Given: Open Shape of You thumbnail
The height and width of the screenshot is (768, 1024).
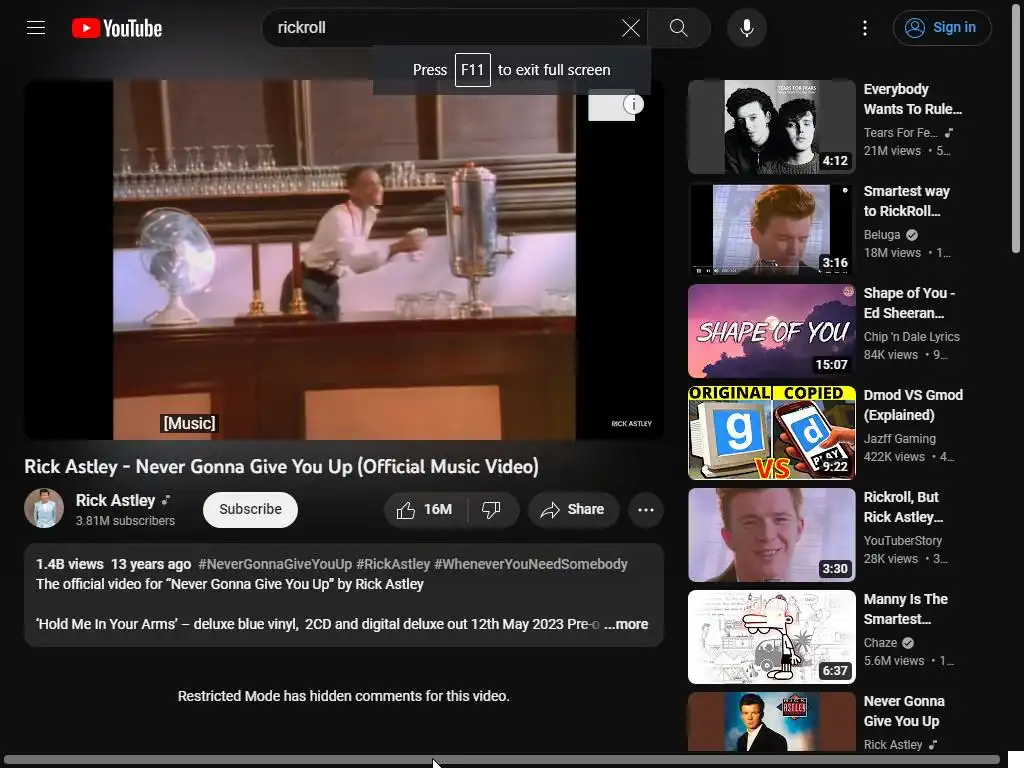Looking at the screenshot, I should pyautogui.click(x=771, y=331).
